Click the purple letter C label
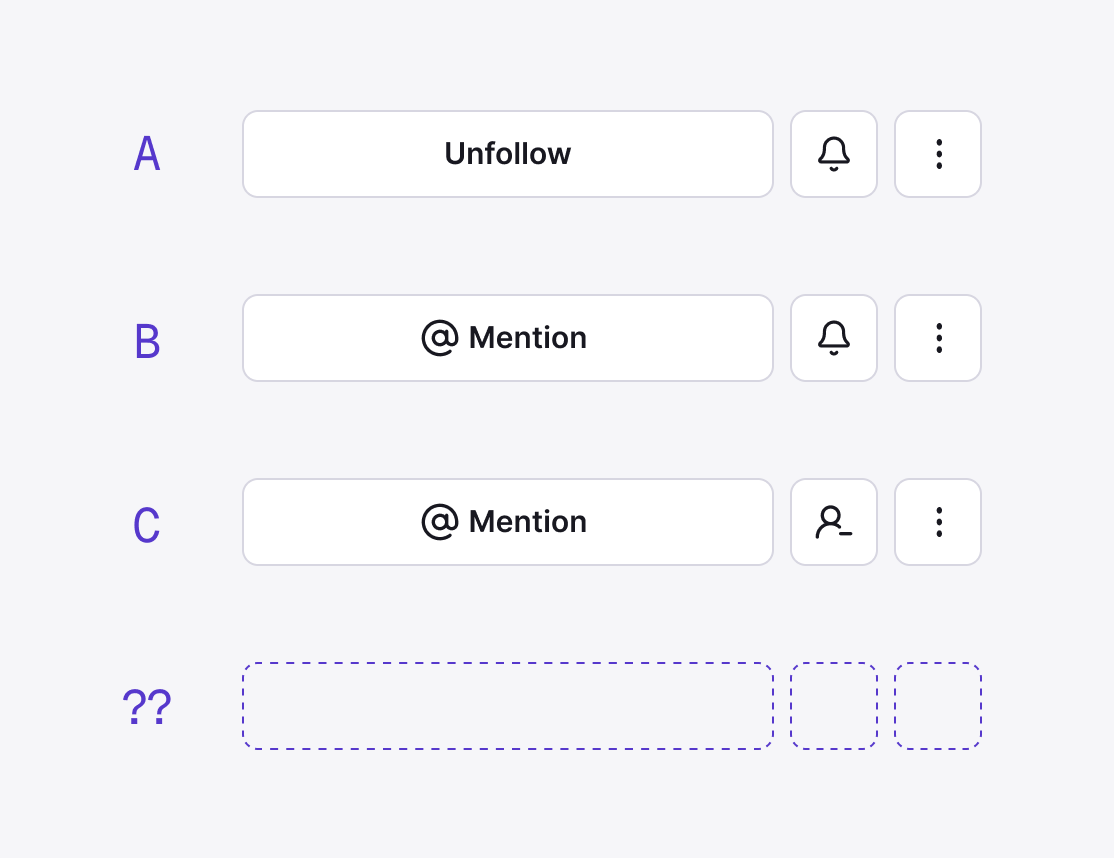 click(x=147, y=526)
